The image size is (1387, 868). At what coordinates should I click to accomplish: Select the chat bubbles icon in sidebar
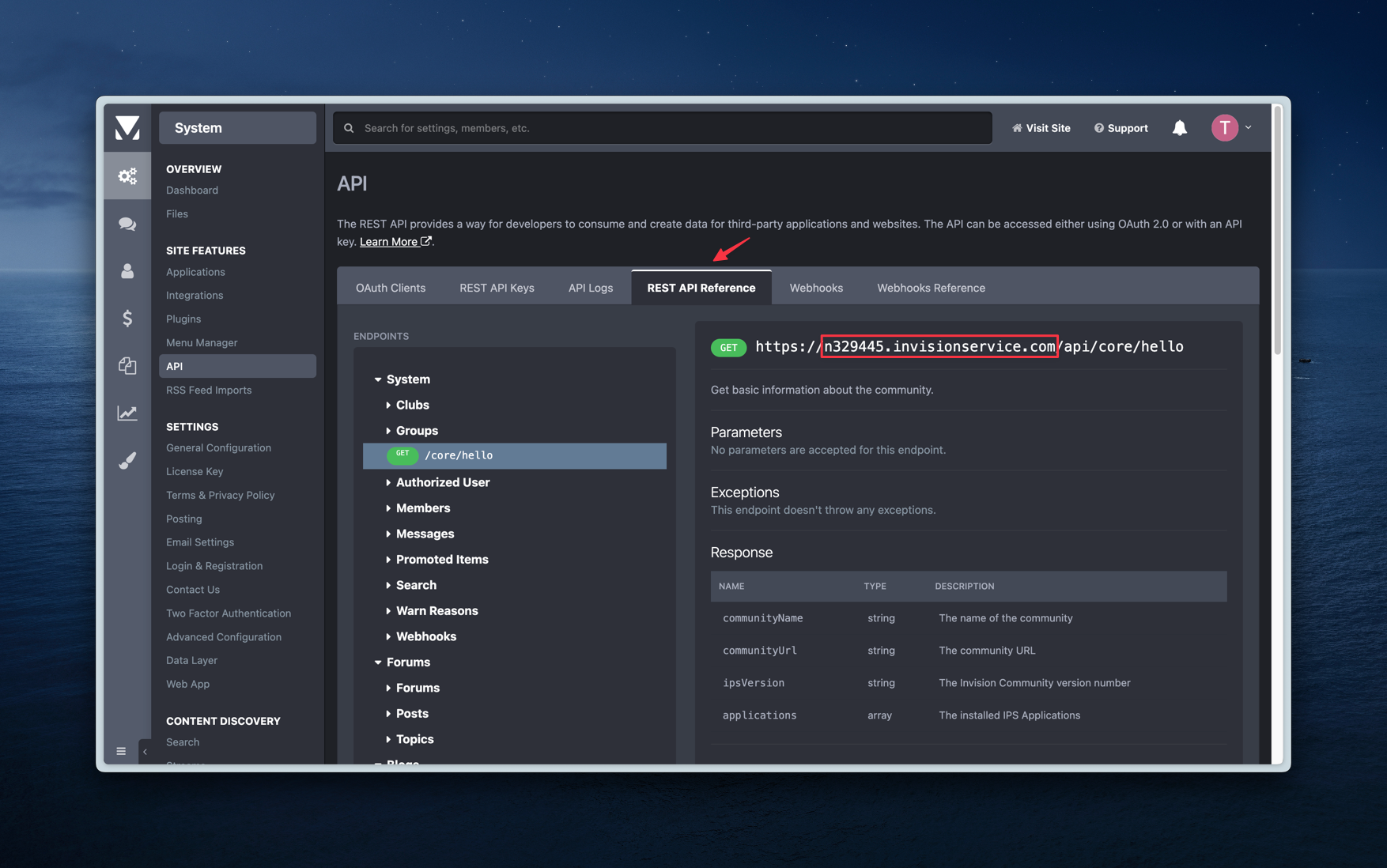(x=127, y=224)
